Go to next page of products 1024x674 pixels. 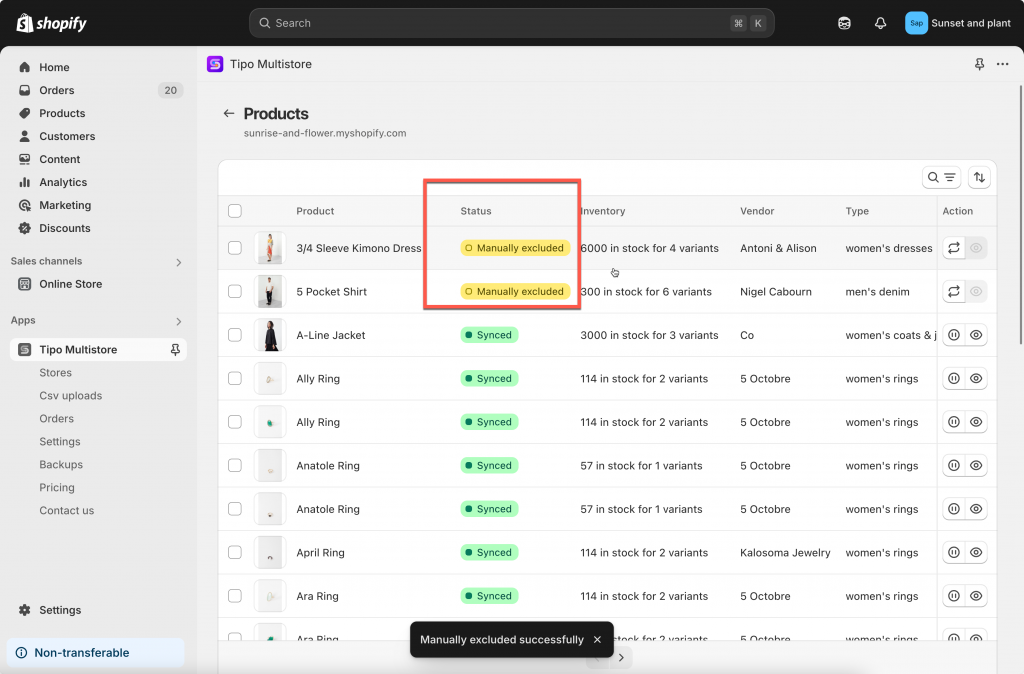coord(621,658)
